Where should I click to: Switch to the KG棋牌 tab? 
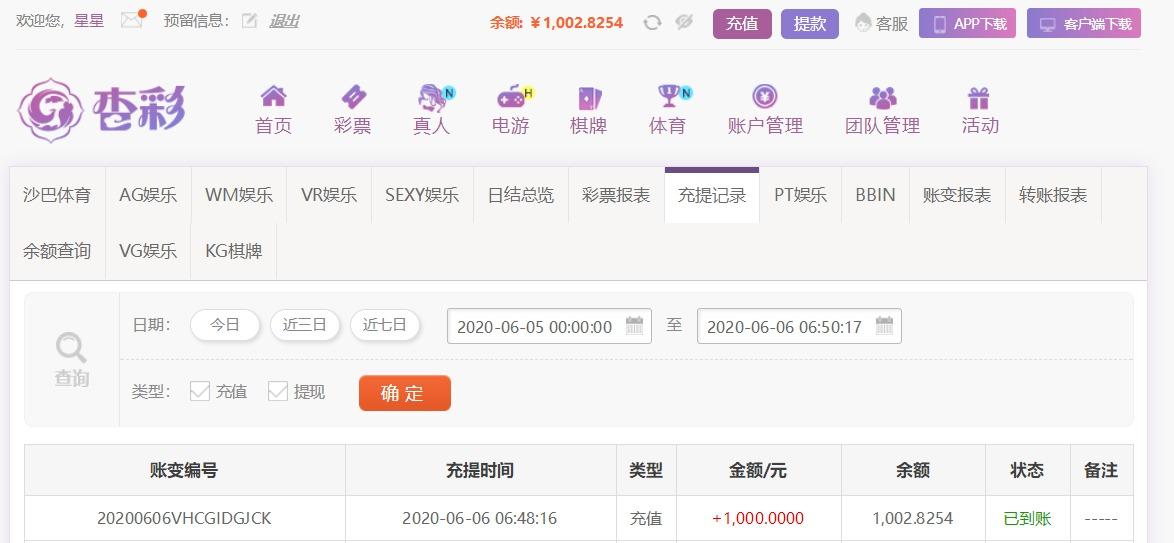point(234,251)
